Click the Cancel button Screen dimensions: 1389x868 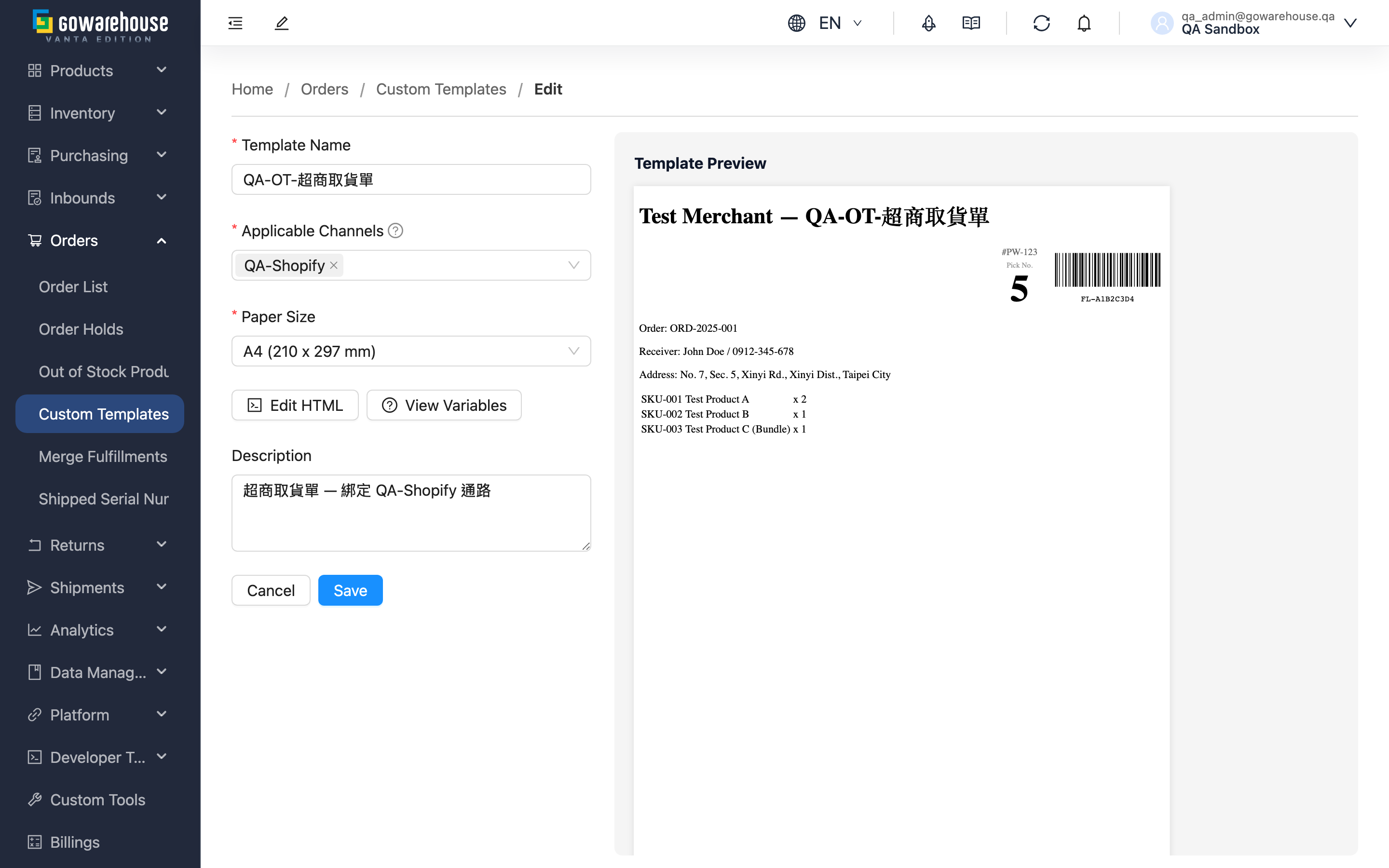[x=271, y=590]
